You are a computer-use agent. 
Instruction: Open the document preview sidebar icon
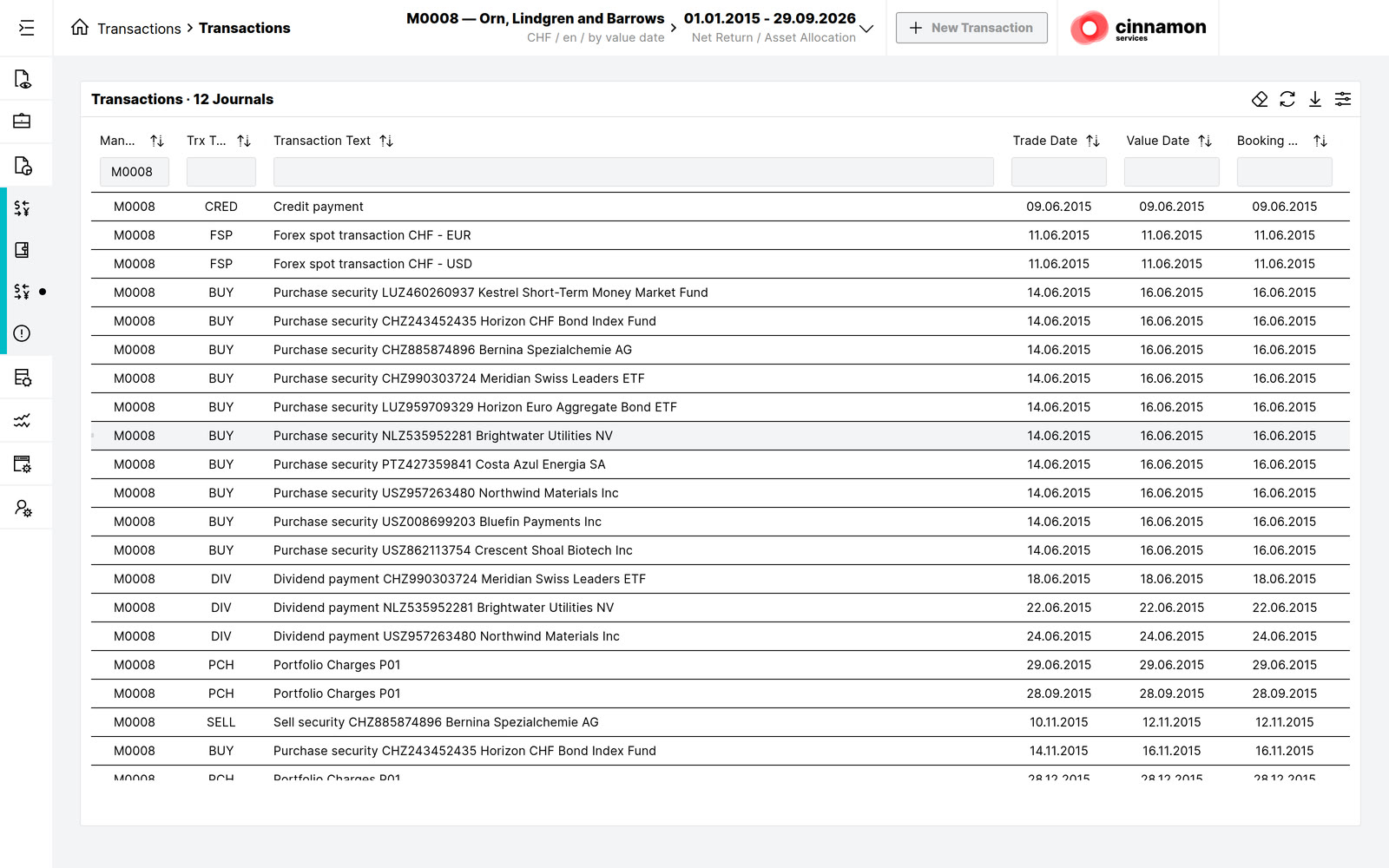pyautogui.click(x=23, y=79)
